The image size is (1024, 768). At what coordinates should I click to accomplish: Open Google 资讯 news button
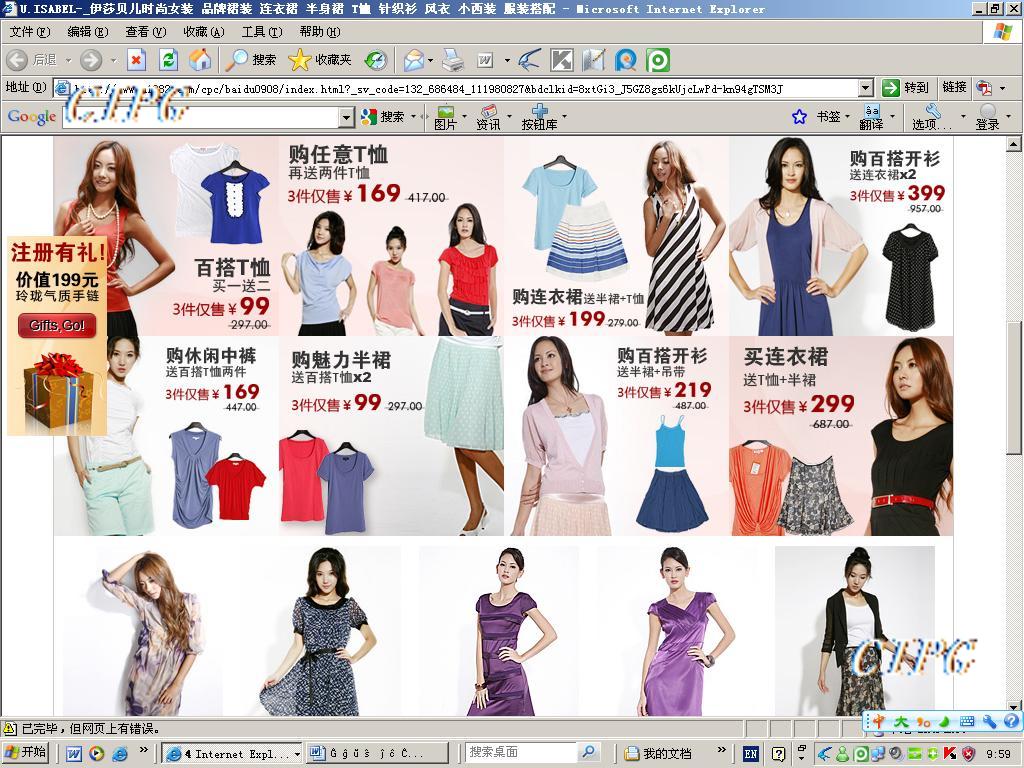488,117
